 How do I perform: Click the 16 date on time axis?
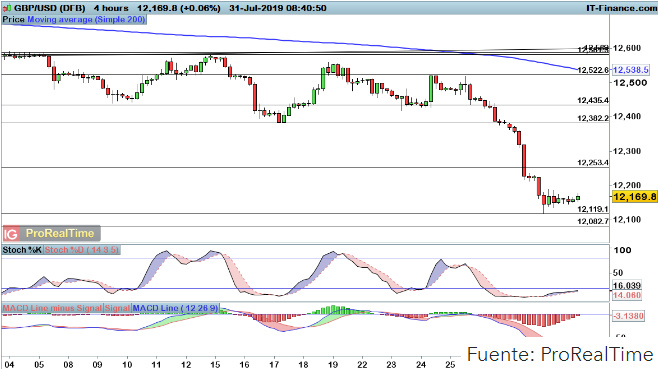(x=244, y=364)
